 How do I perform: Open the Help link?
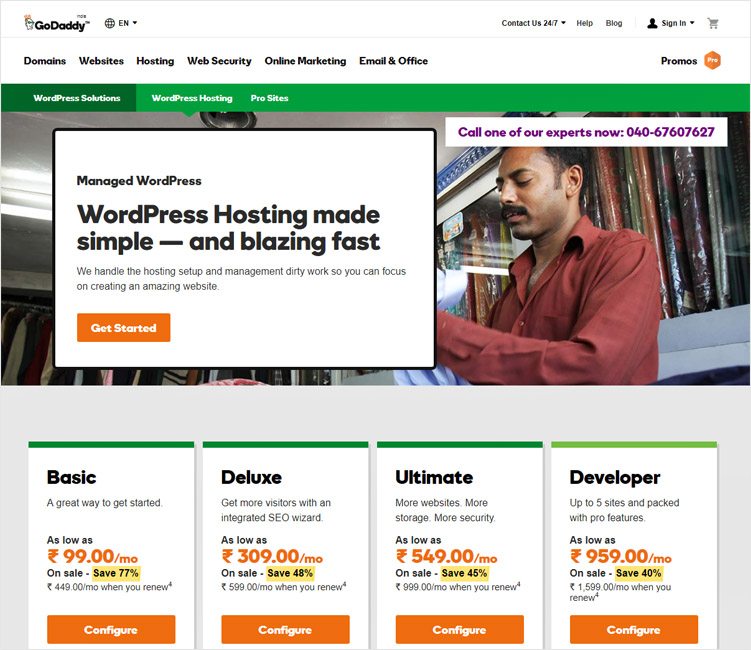coord(584,23)
